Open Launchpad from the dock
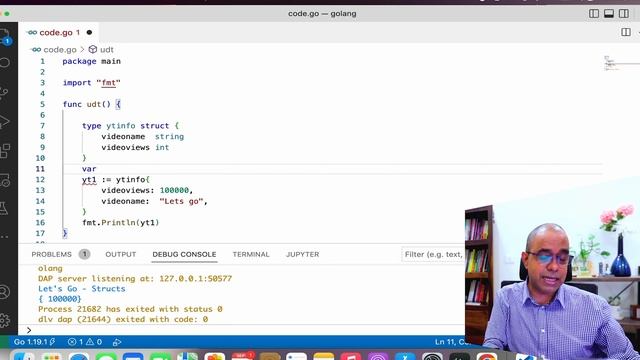The height and width of the screenshot is (360, 640). tap(51, 356)
